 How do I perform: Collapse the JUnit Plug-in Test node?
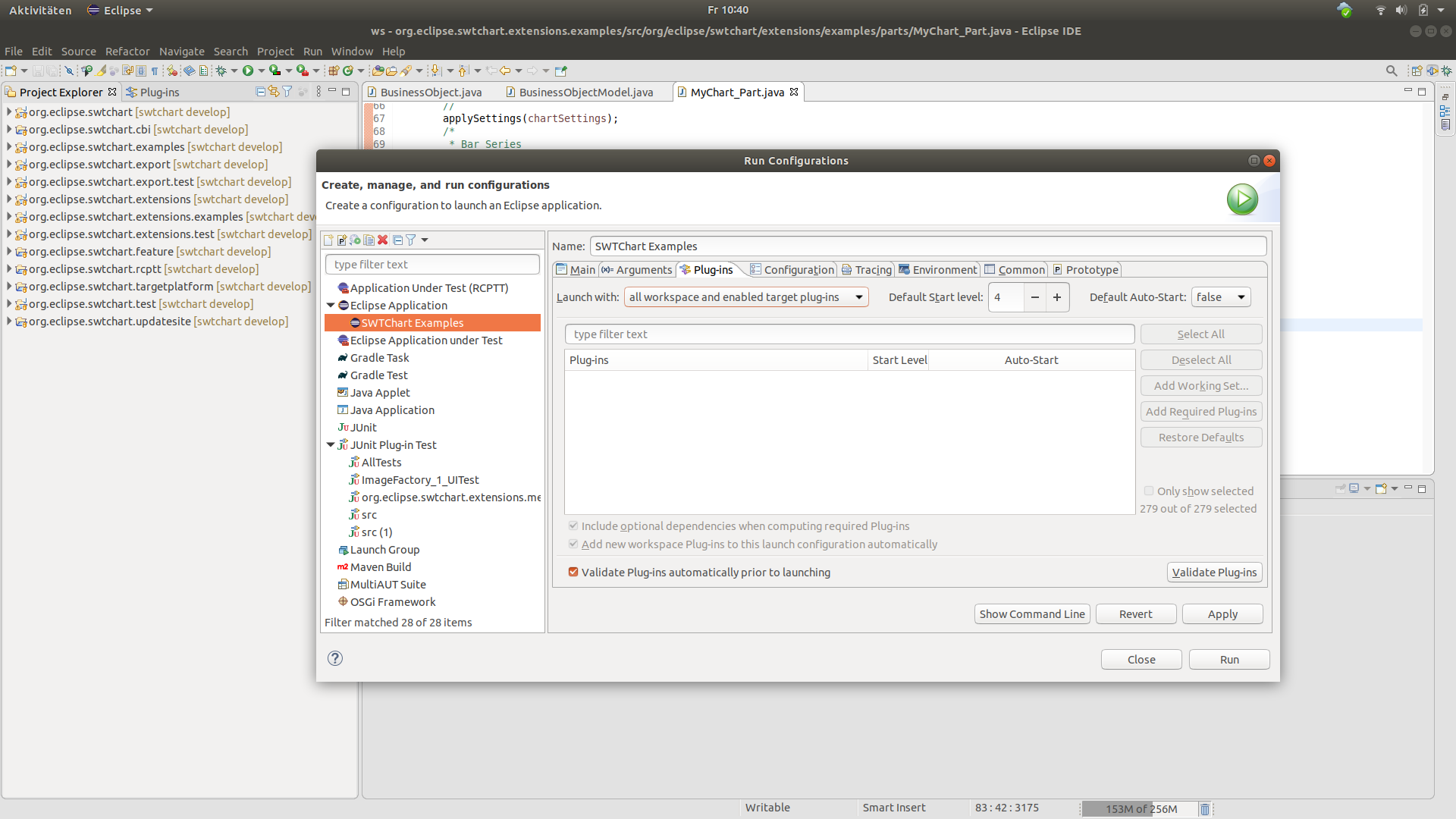(x=331, y=445)
